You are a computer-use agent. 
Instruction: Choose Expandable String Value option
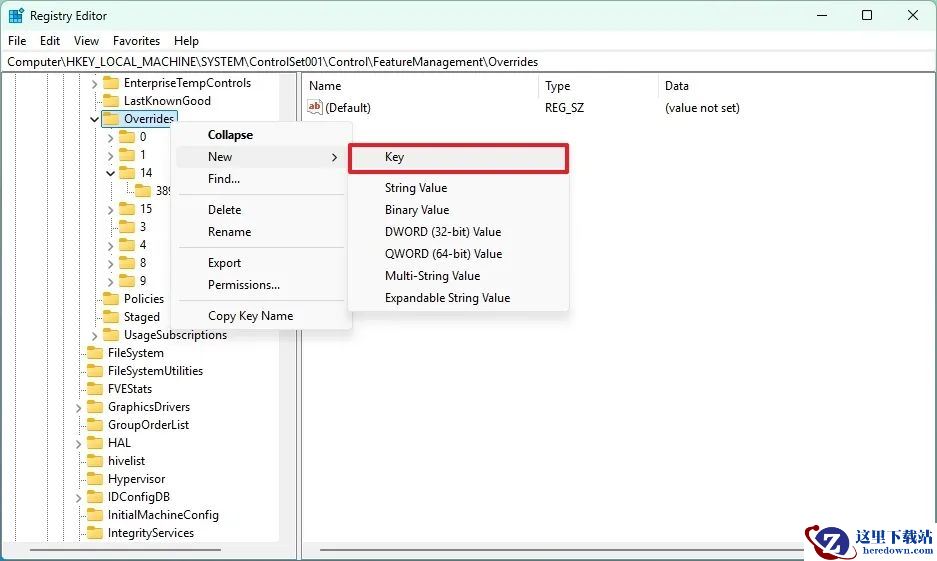(458, 298)
